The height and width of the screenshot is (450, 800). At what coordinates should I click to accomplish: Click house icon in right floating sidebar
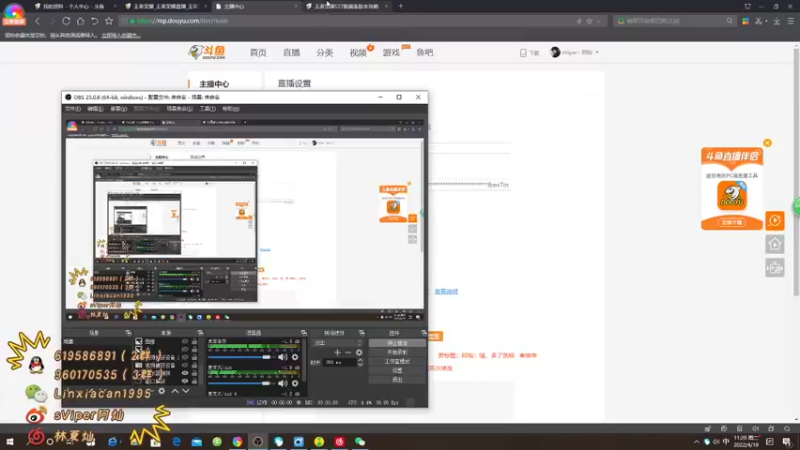[774, 244]
